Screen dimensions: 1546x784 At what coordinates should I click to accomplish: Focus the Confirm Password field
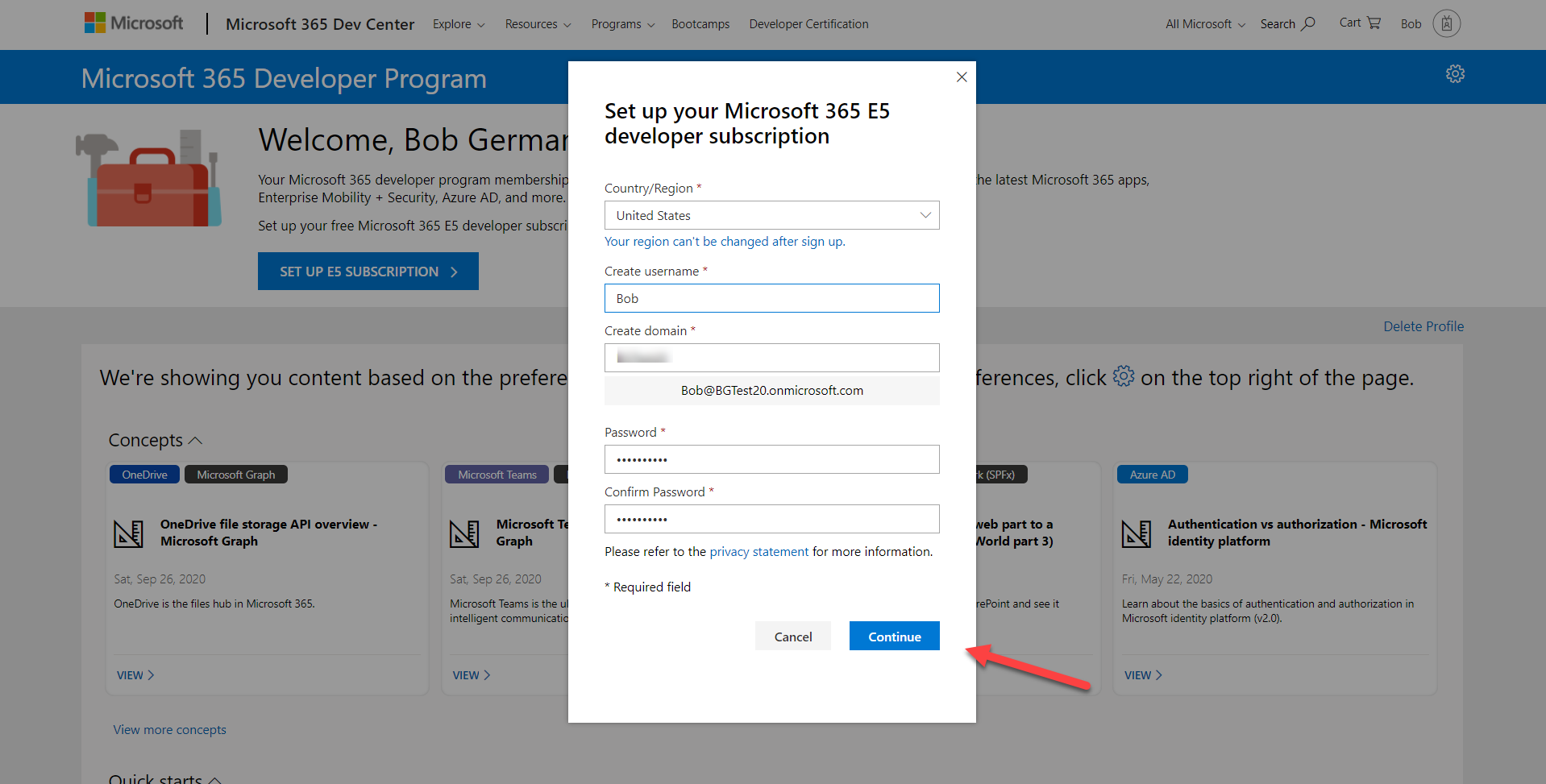(x=772, y=519)
